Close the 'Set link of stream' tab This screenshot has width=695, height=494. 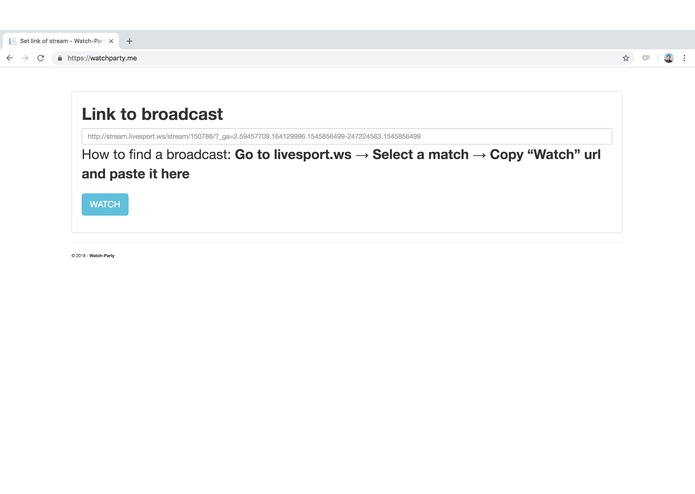(x=111, y=41)
